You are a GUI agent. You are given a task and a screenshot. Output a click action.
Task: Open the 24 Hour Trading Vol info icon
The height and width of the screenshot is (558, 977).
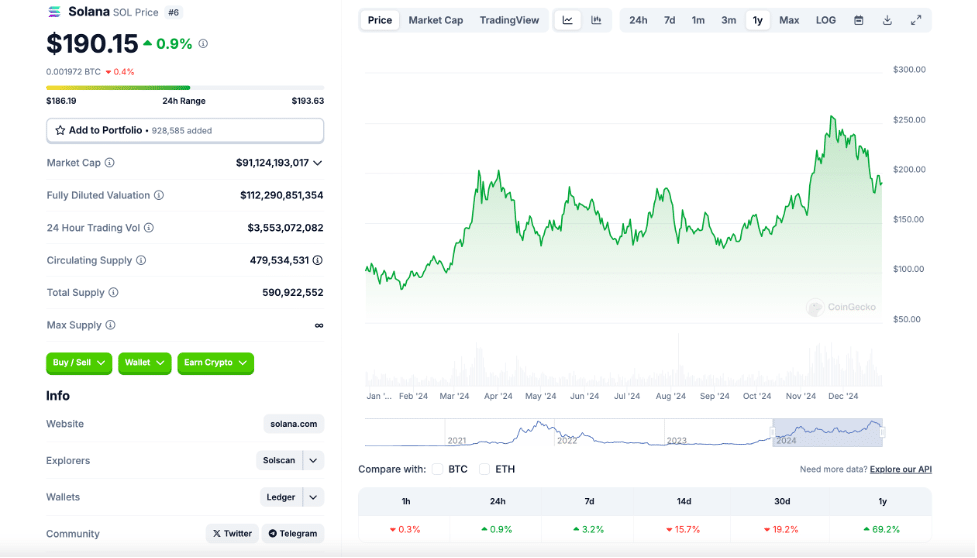point(149,228)
